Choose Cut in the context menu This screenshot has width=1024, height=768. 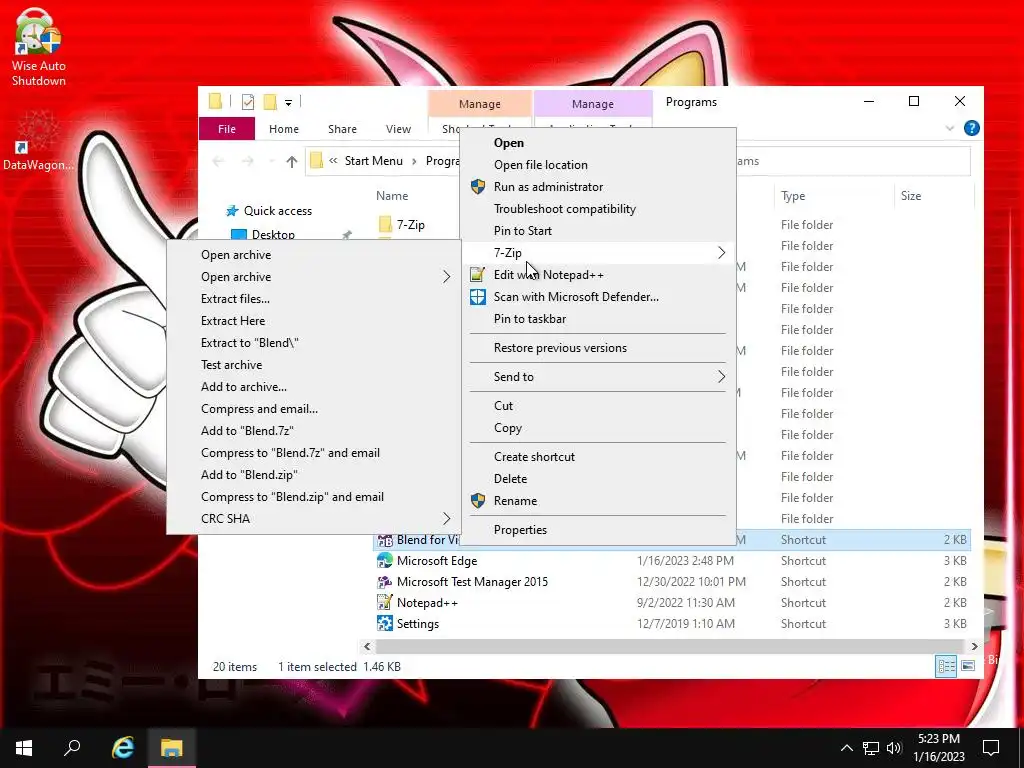(x=599, y=406)
